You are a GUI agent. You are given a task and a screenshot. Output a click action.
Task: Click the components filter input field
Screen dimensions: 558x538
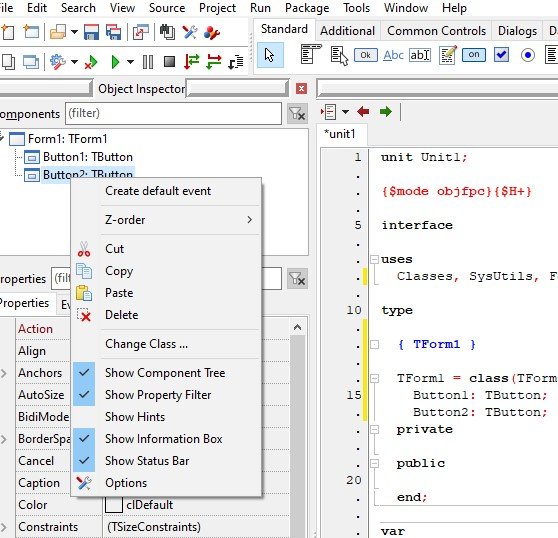click(x=173, y=114)
